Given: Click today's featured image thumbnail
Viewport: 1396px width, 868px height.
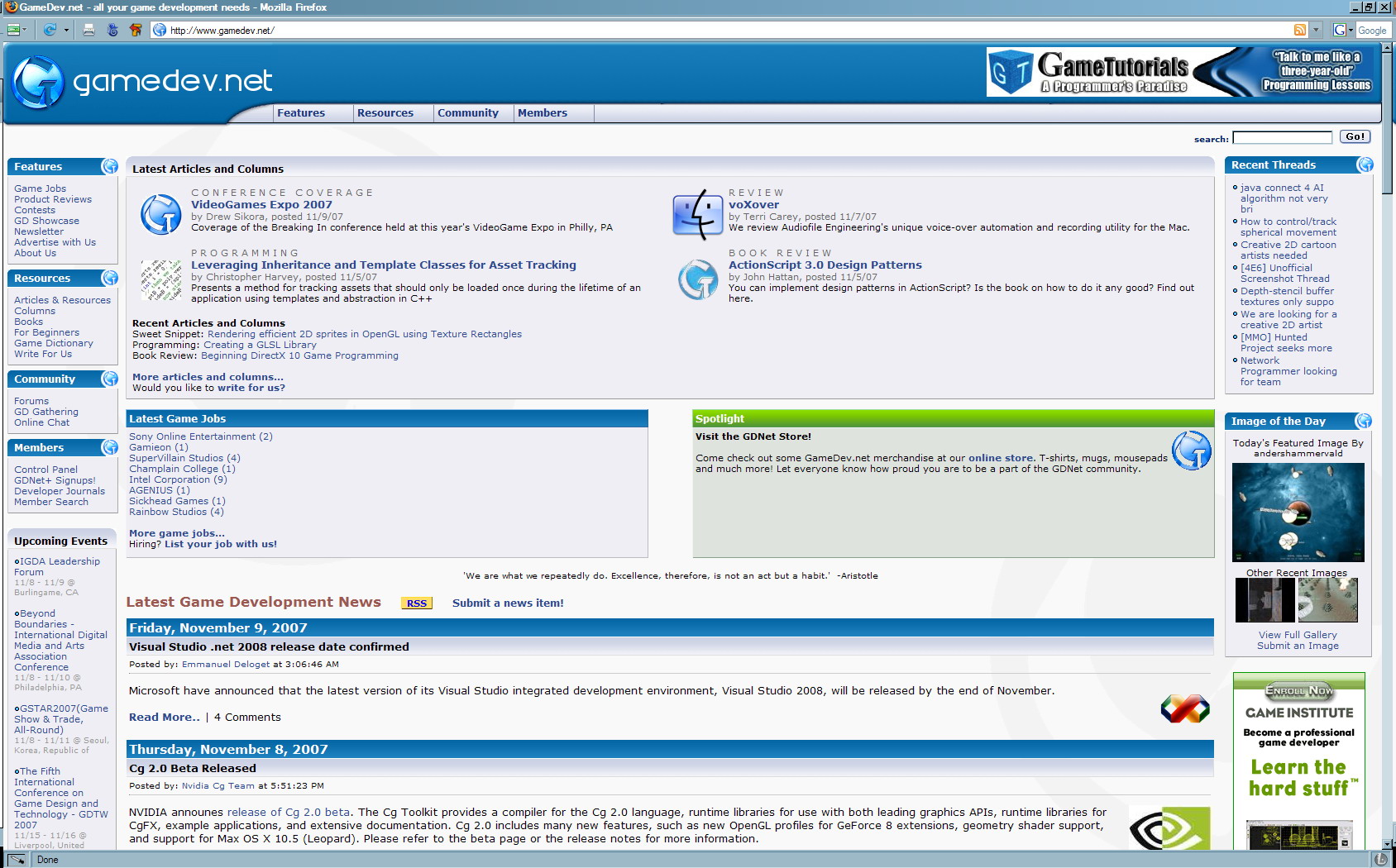Looking at the screenshot, I should (x=1298, y=513).
